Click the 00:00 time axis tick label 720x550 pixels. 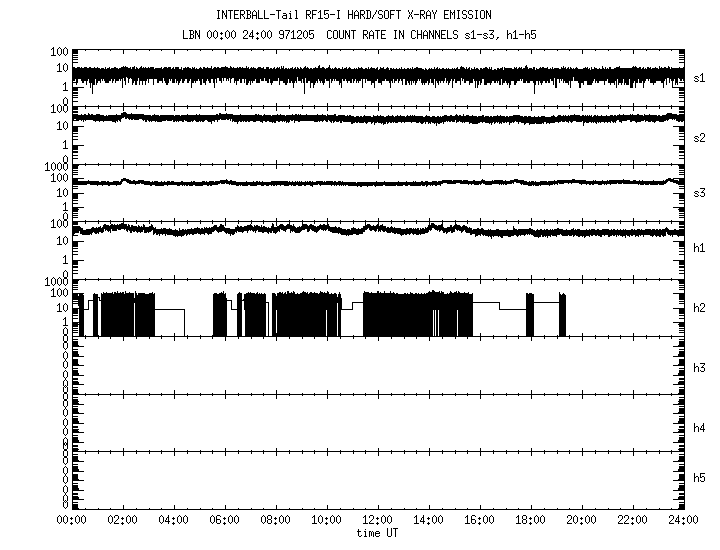70,520
